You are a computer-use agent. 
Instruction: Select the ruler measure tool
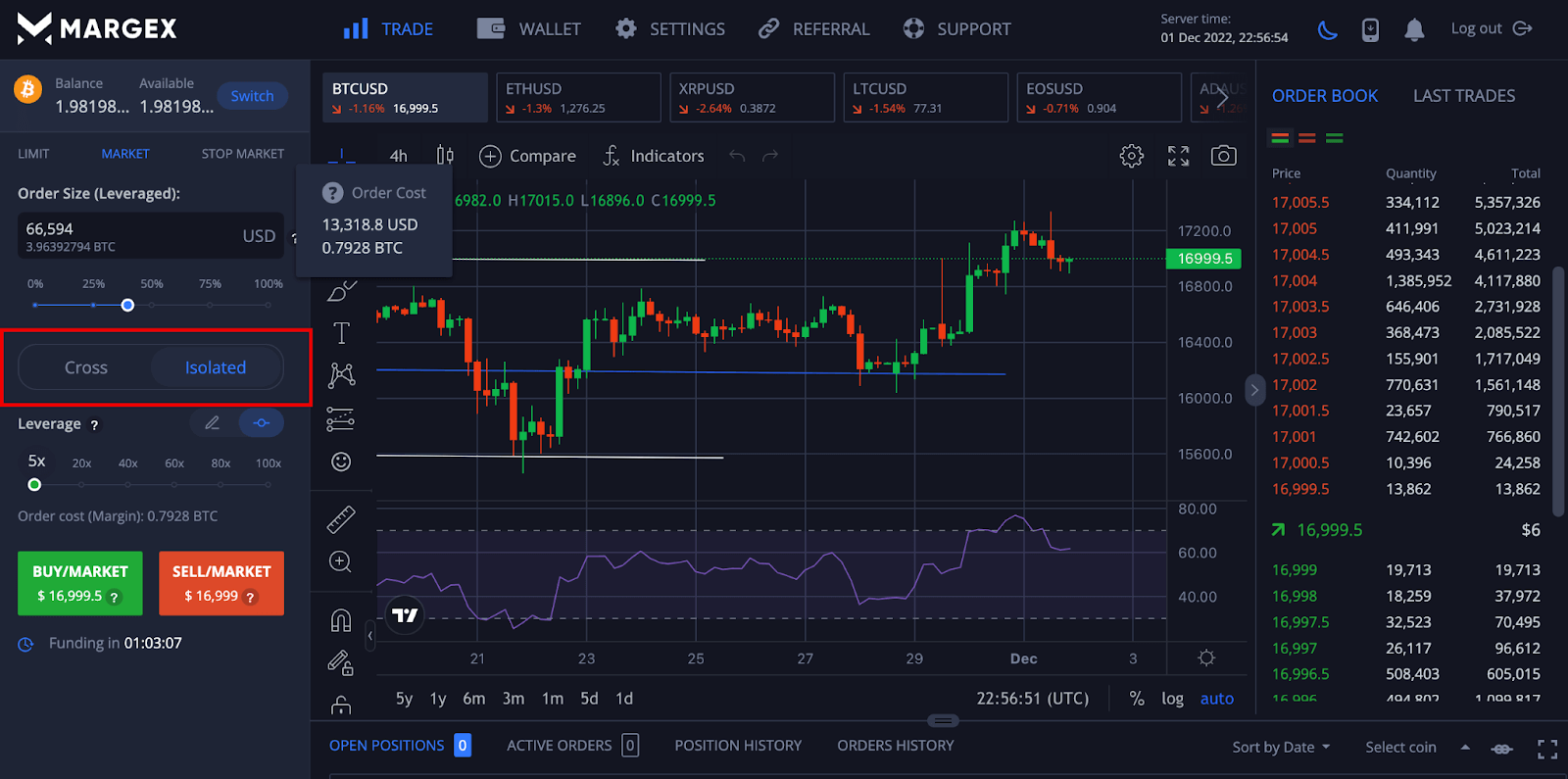[x=341, y=519]
